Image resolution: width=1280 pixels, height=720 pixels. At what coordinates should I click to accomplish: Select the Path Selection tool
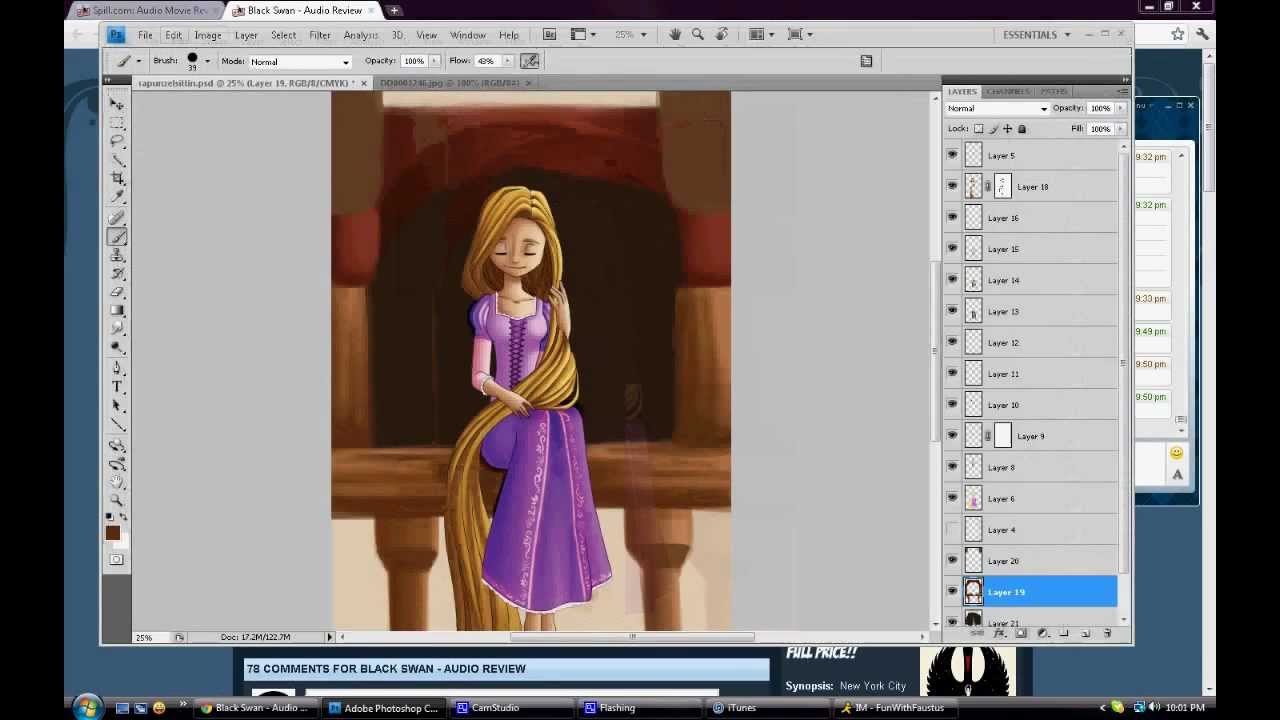(x=117, y=406)
